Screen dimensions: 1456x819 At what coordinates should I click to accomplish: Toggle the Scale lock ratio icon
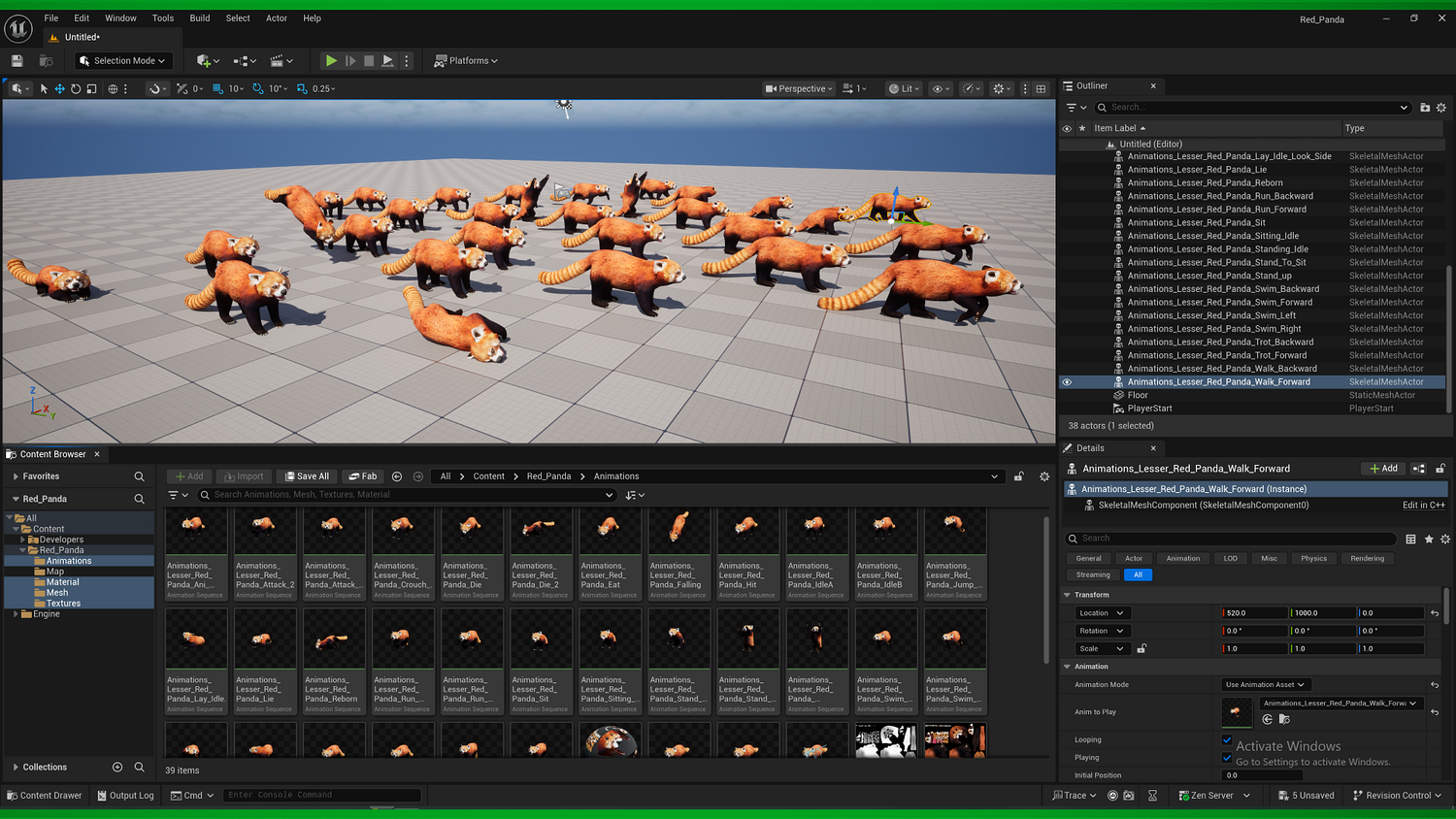pyautogui.click(x=1142, y=648)
